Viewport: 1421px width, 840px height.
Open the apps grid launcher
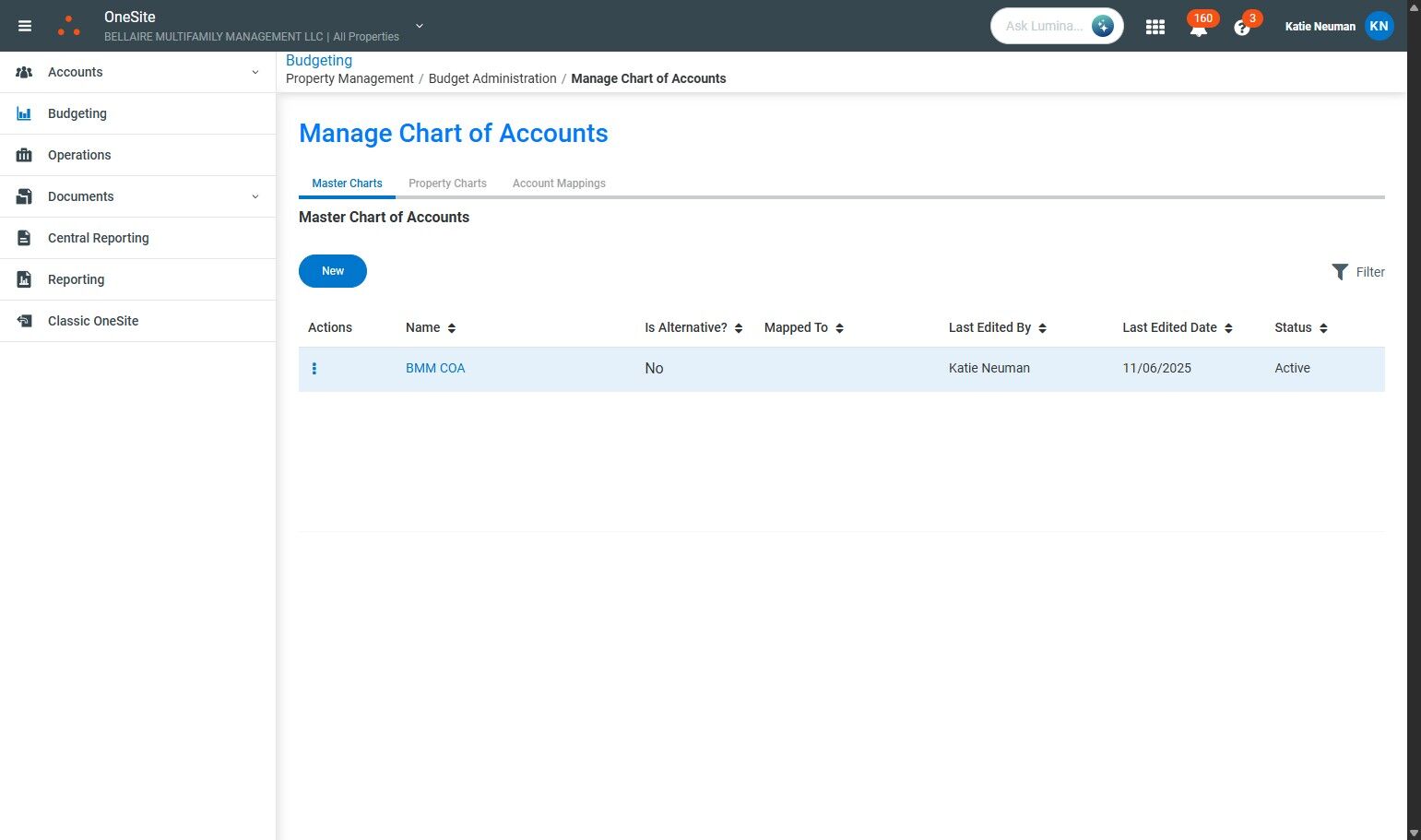pyautogui.click(x=1155, y=27)
